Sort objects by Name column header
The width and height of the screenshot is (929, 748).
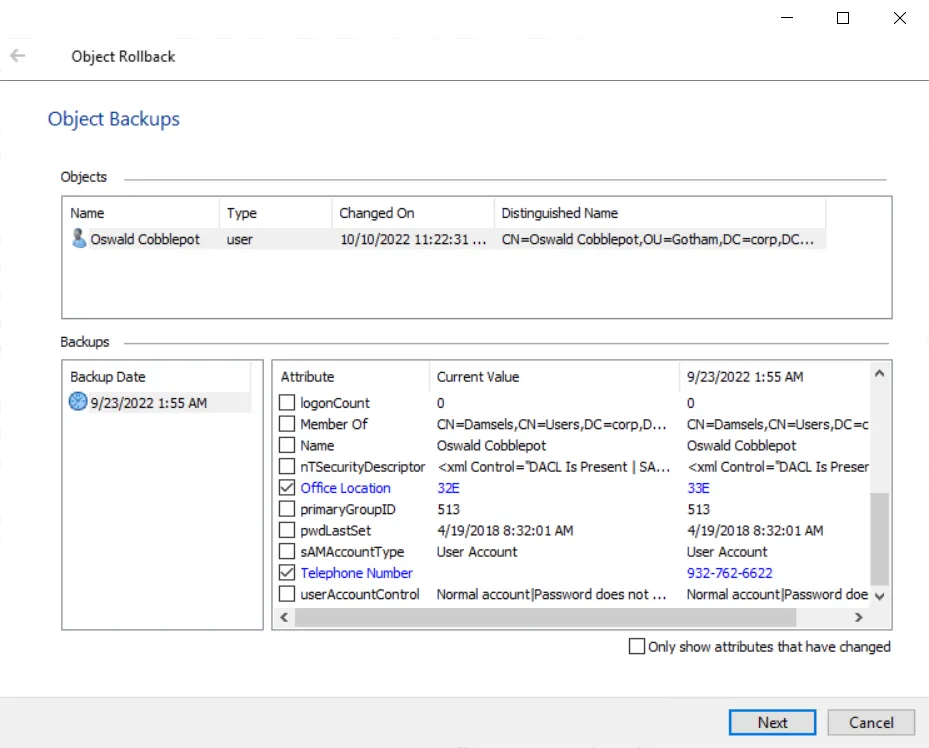coord(141,213)
